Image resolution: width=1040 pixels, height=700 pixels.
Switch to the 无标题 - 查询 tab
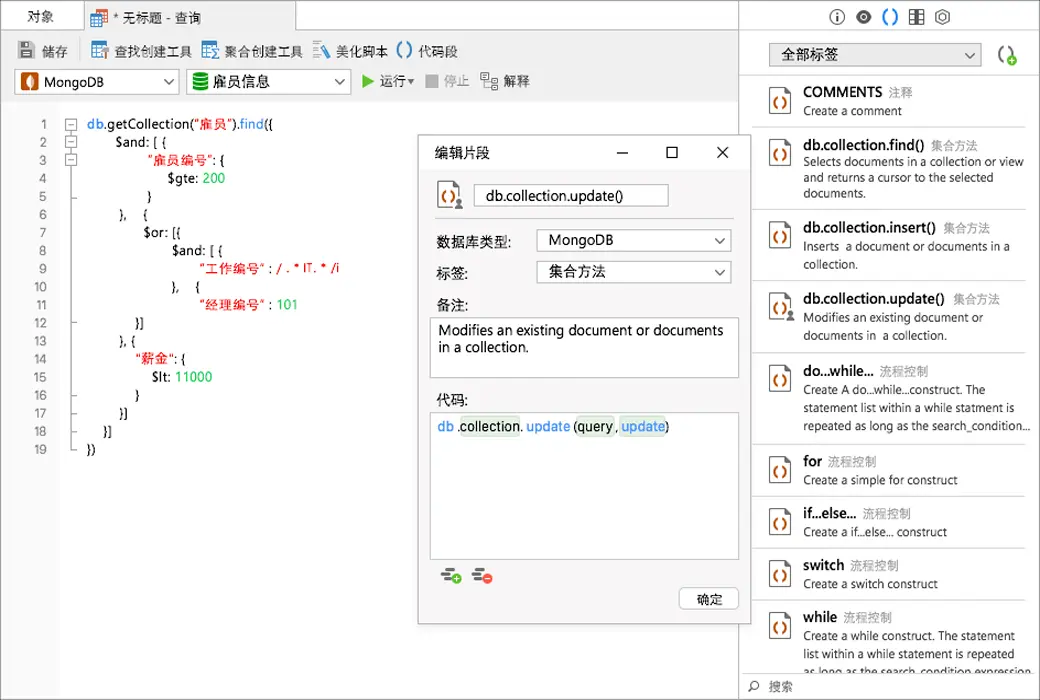pyautogui.click(x=190, y=17)
